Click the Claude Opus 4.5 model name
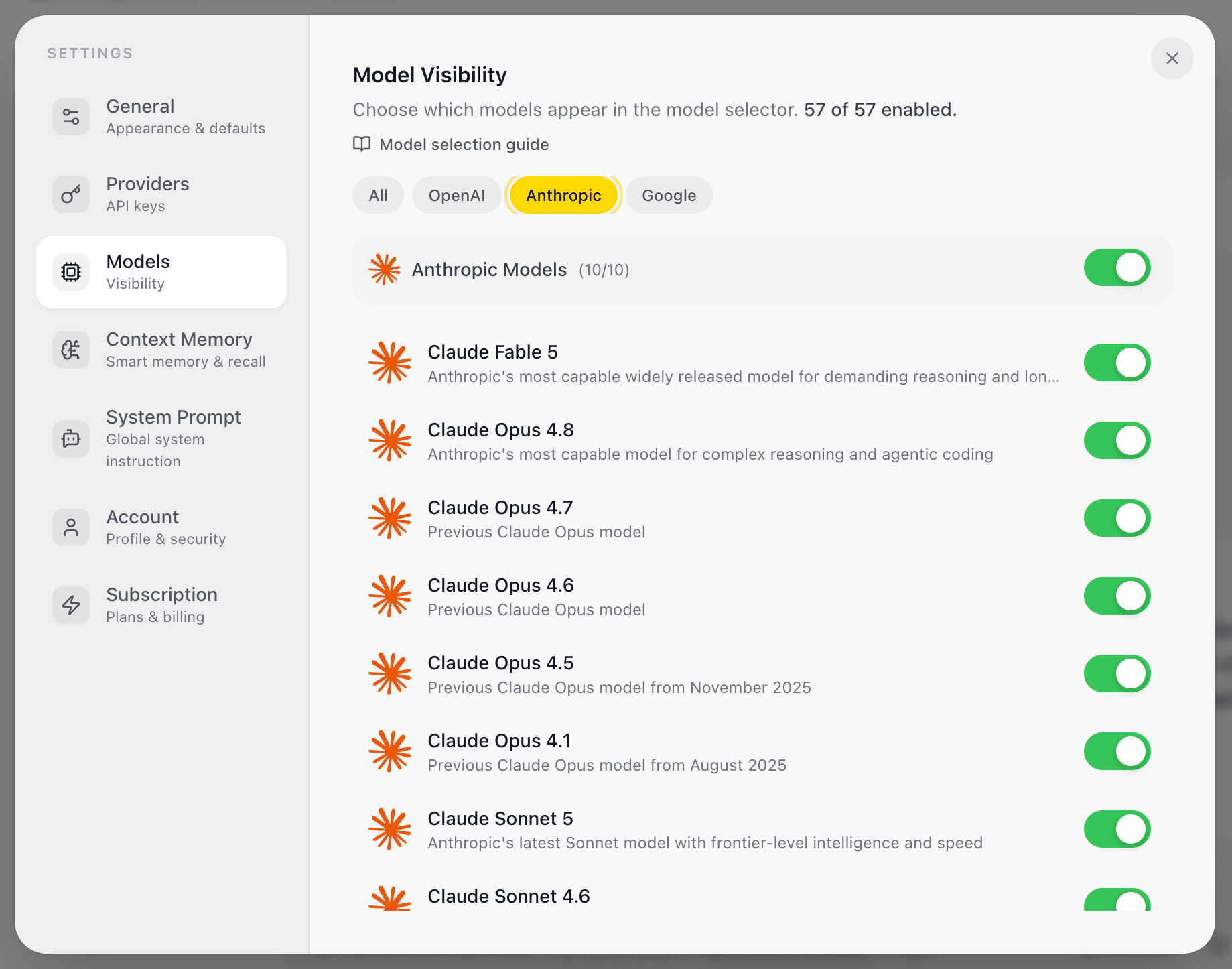This screenshot has height=969, width=1232. pyautogui.click(x=500, y=663)
